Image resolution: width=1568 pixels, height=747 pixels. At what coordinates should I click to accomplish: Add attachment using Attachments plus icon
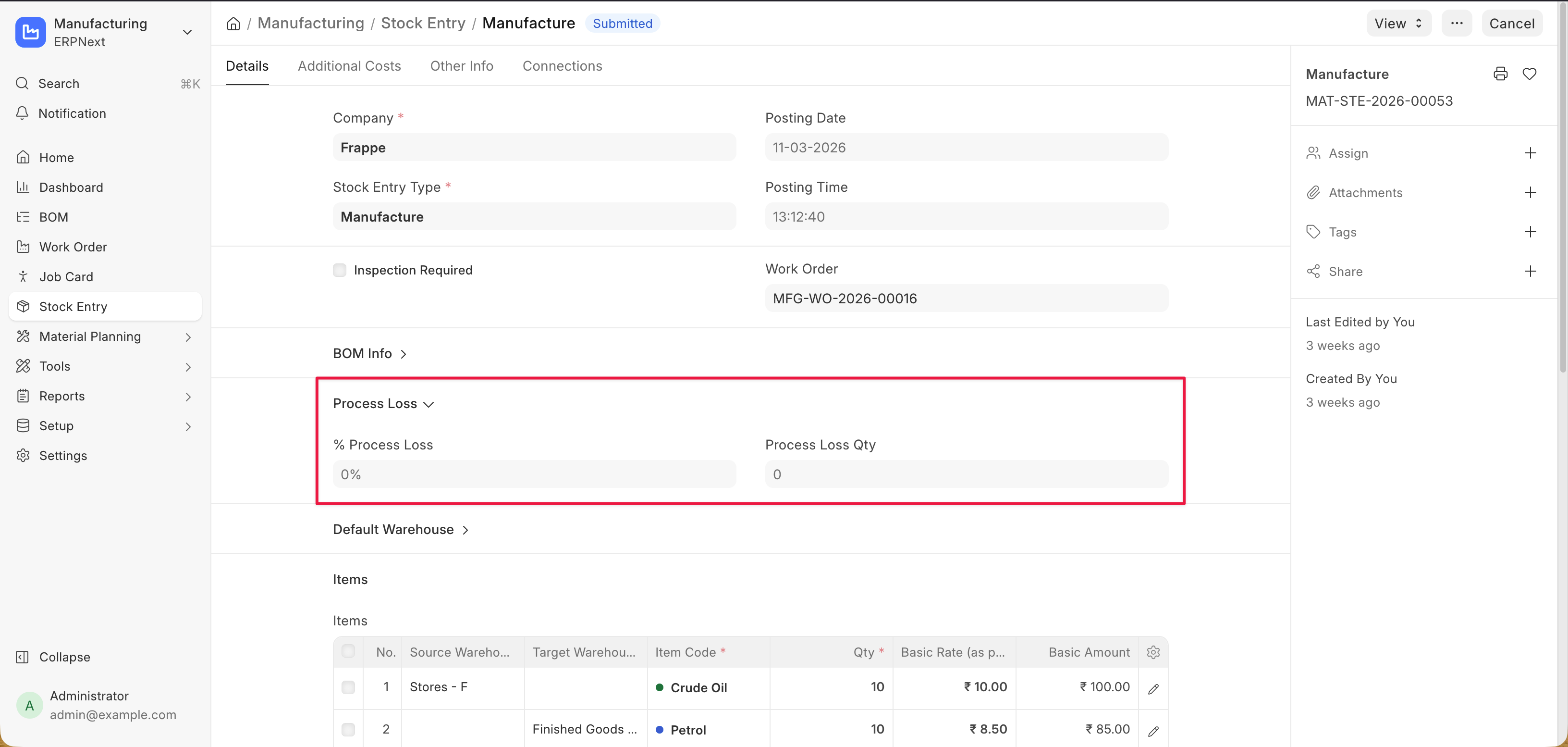click(x=1530, y=193)
